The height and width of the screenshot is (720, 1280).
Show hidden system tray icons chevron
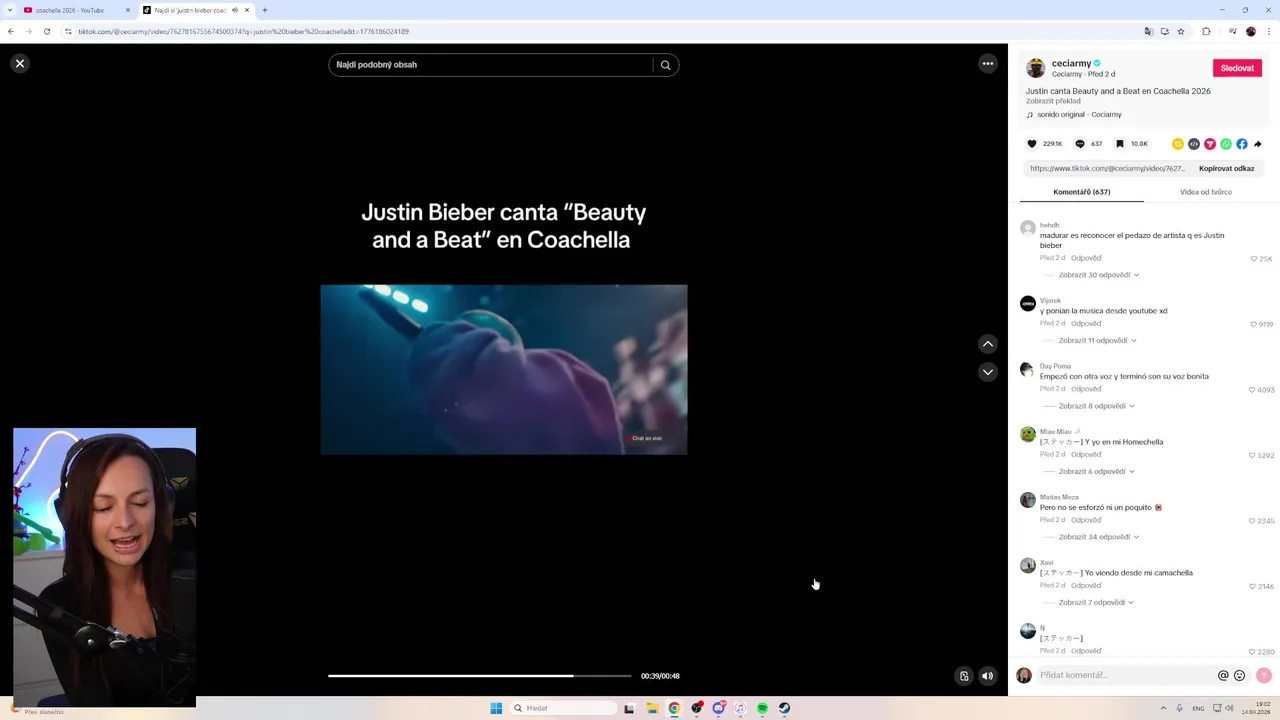[x=1163, y=708]
